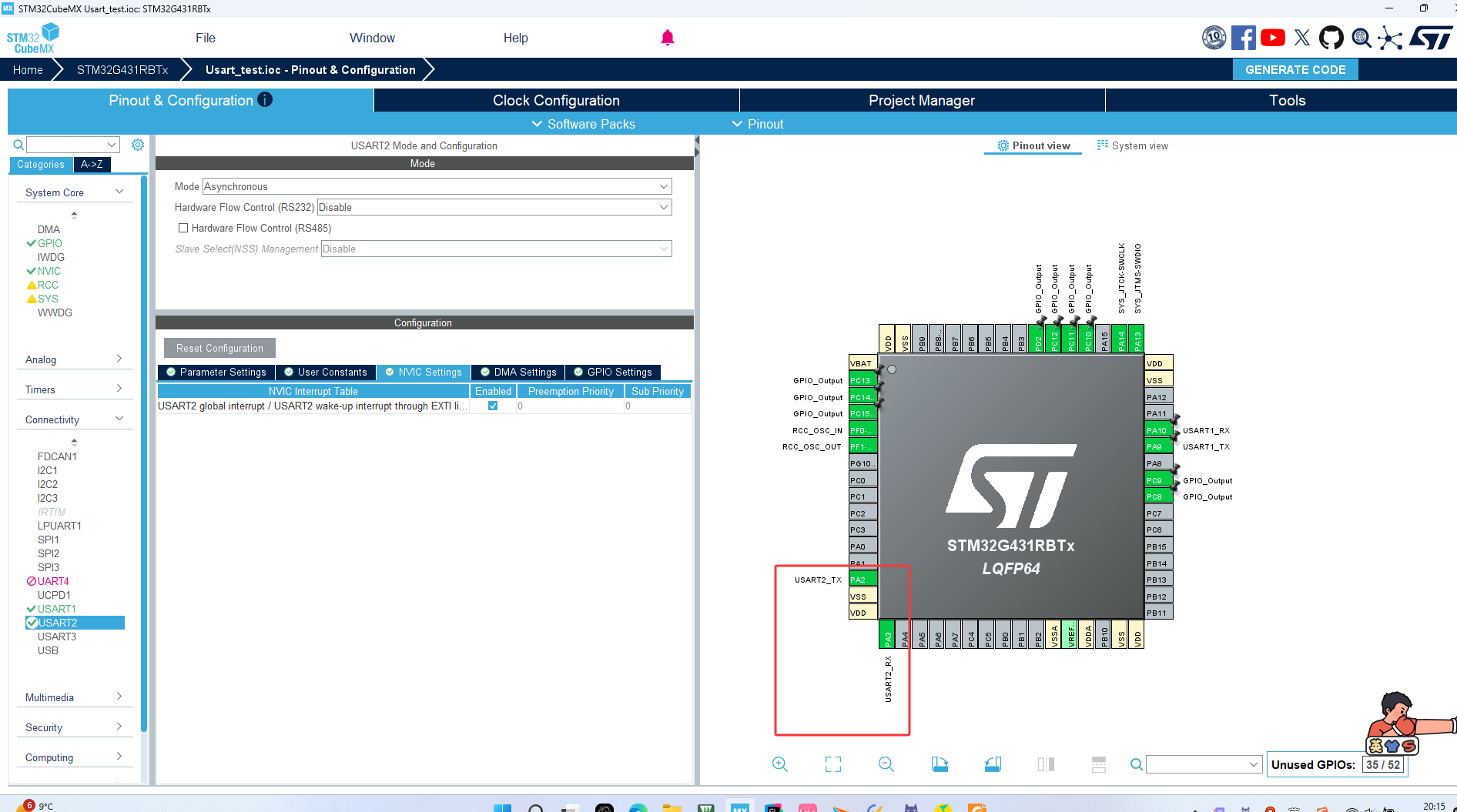Fit the chip view to window

[833, 764]
